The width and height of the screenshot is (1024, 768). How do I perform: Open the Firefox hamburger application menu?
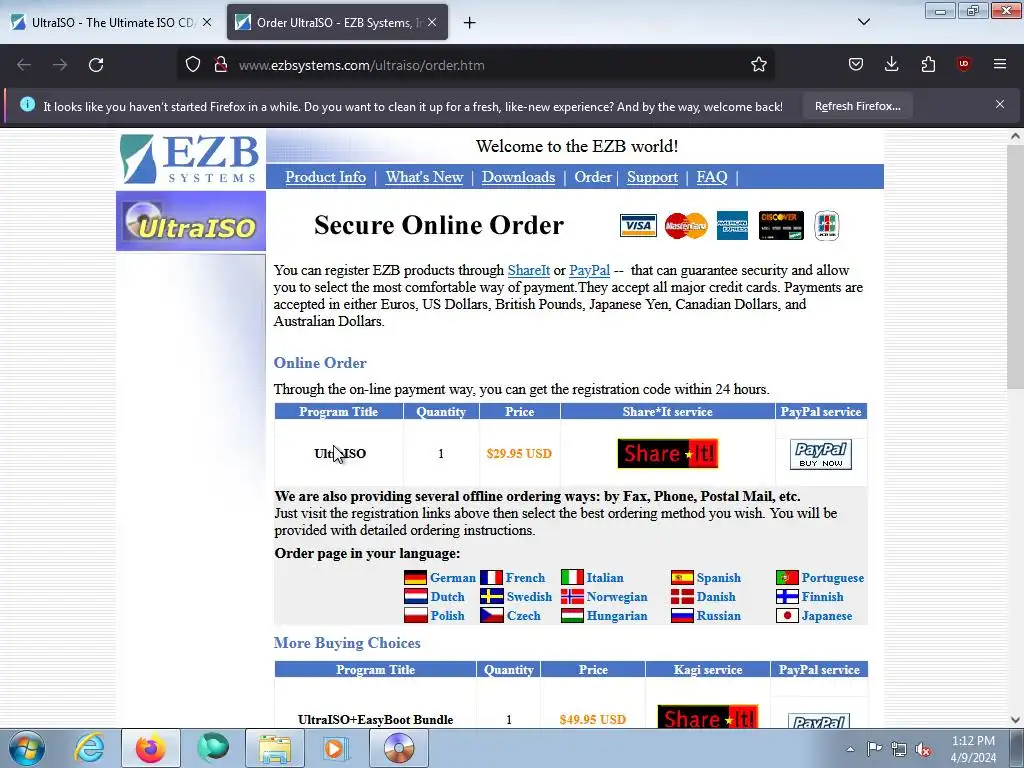pos(999,64)
